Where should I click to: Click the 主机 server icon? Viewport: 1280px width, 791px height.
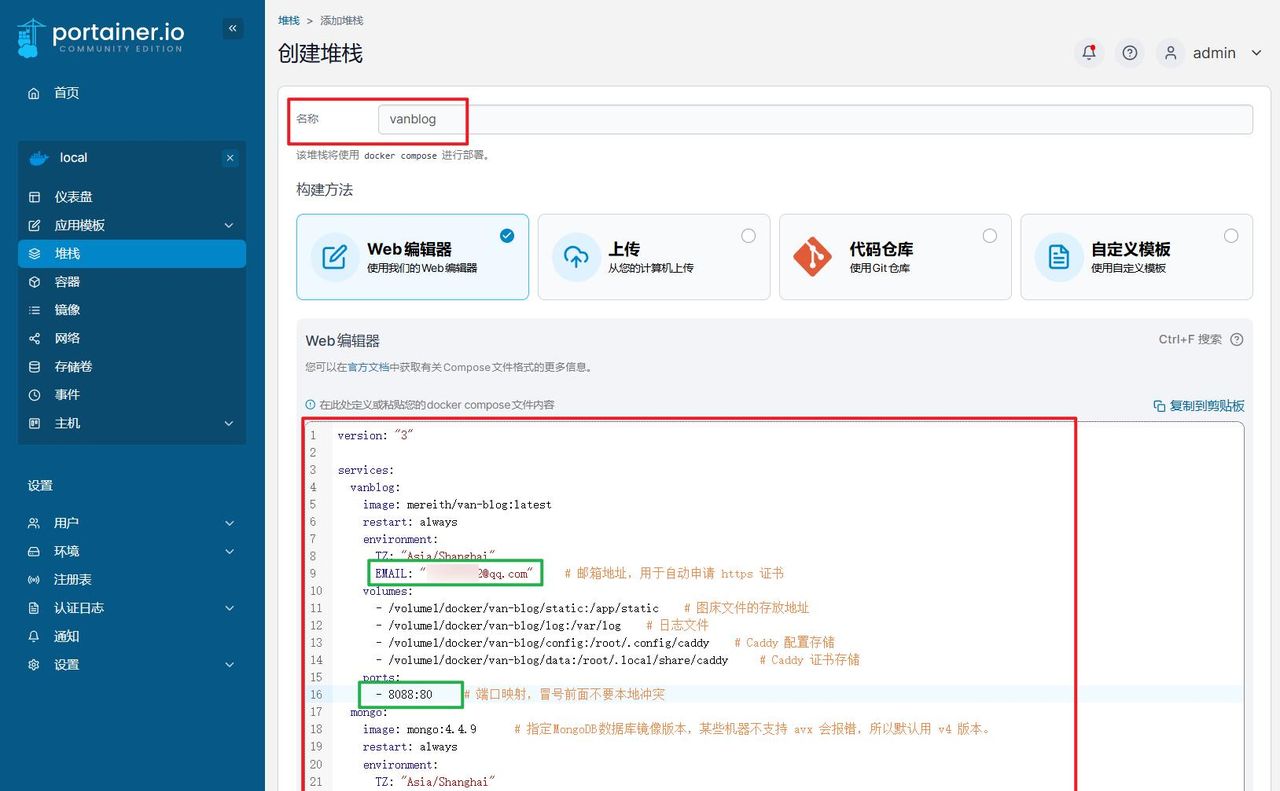(35, 423)
